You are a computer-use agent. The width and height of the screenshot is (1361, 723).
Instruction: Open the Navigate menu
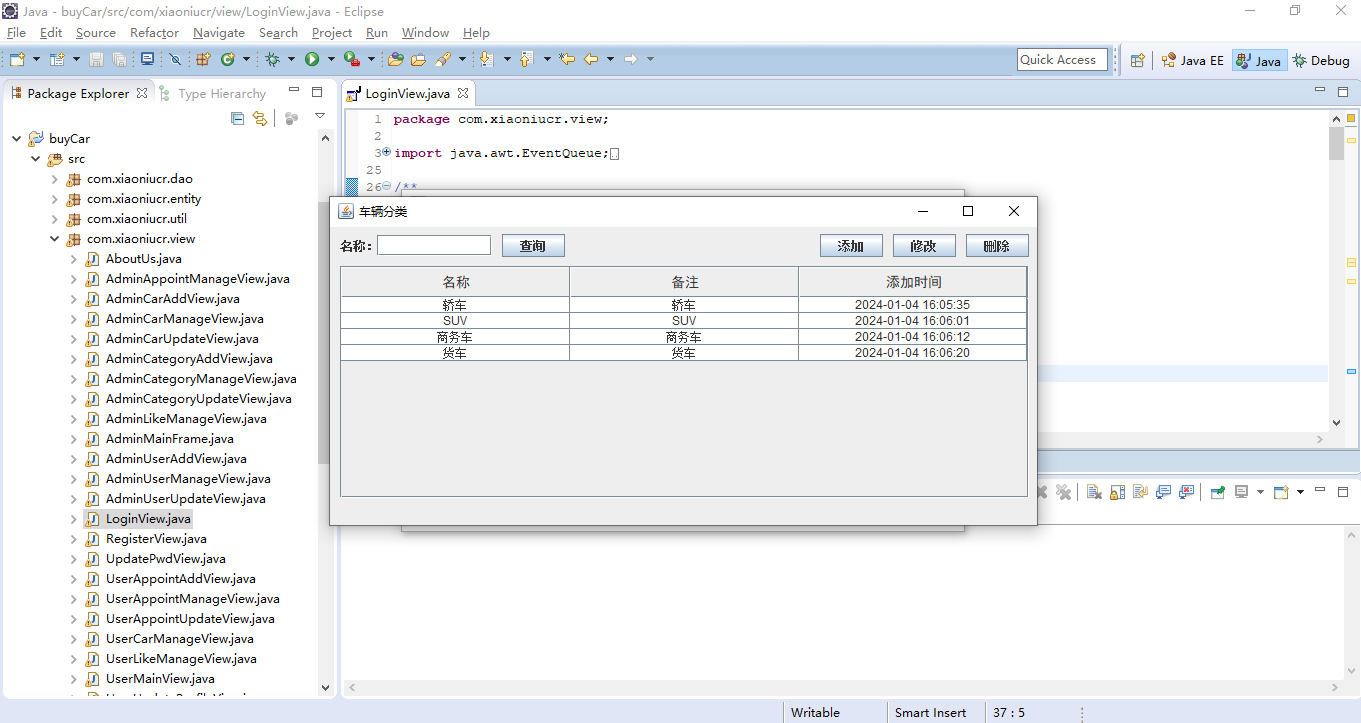[219, 32]
